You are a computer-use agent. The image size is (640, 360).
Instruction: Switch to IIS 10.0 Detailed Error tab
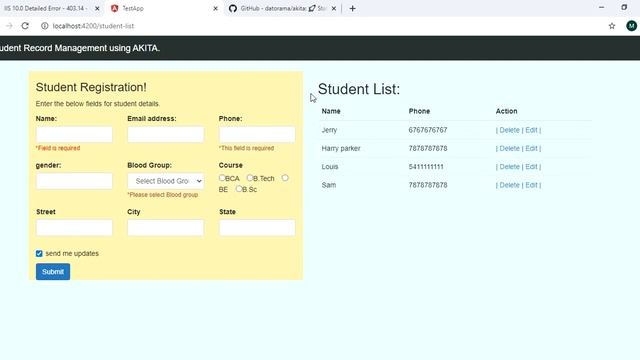tap(46, 8)
